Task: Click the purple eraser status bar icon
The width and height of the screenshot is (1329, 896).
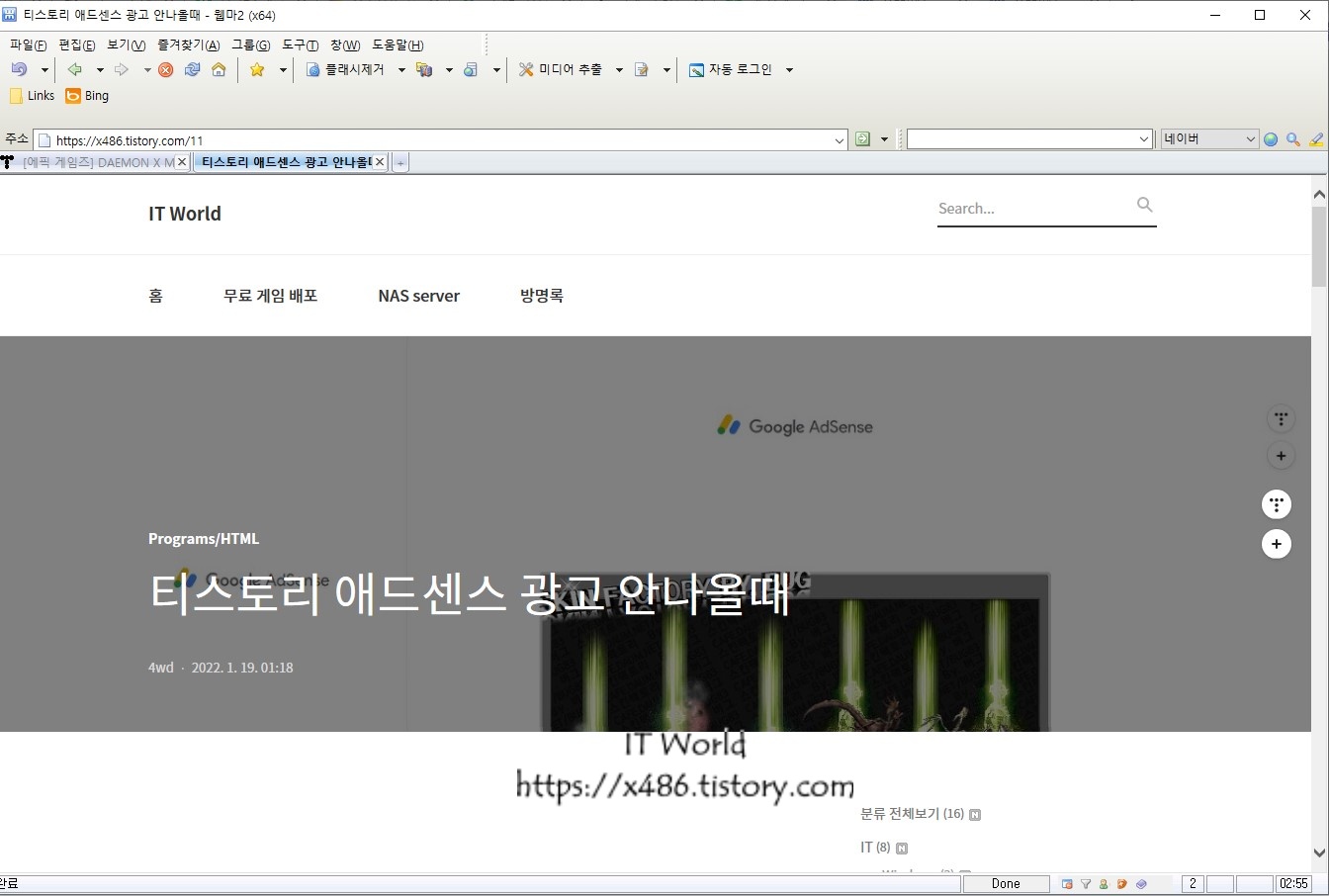Action: 1141,884
